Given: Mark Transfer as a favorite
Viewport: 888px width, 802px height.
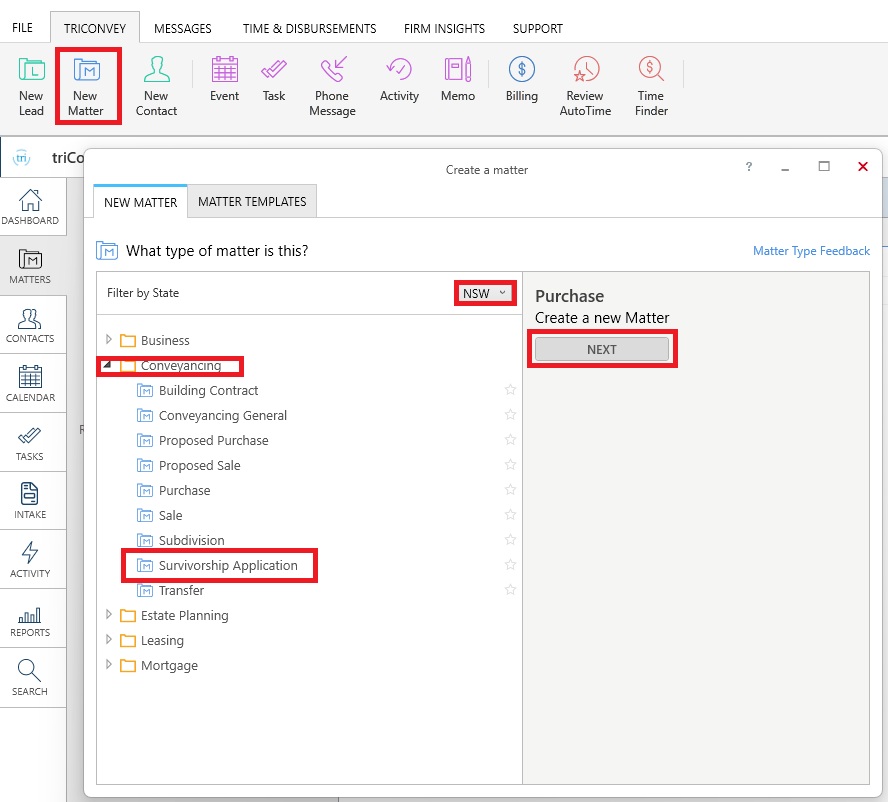Looking at the screenshot, I should [x=510, y=590].
